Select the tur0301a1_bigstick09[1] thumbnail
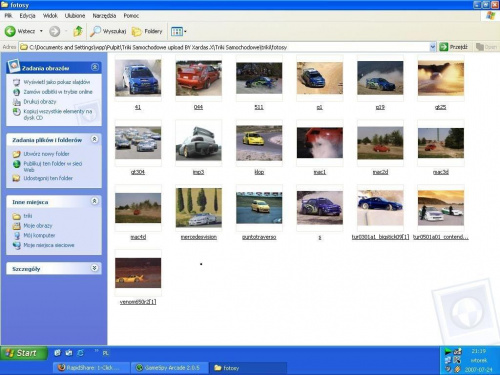500x375 pixels. point(380,208)
